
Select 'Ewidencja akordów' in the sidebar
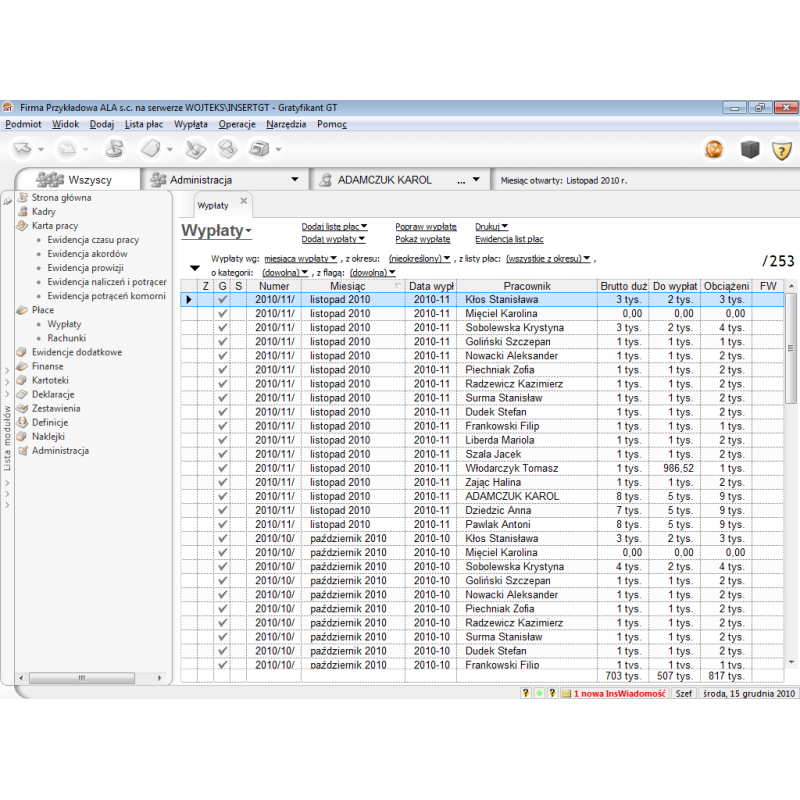pos(86,254)
